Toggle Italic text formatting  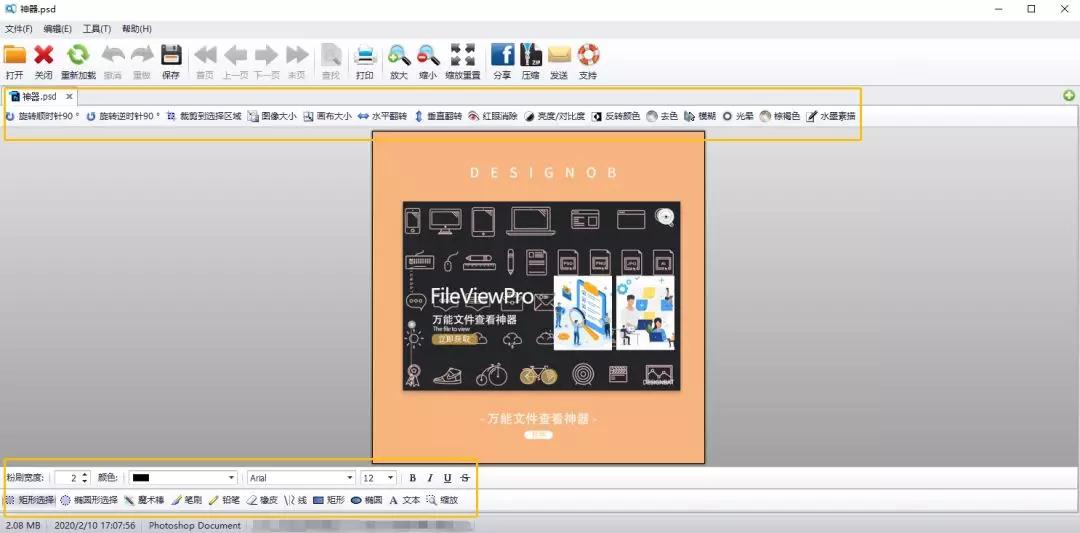coord(430,478)
